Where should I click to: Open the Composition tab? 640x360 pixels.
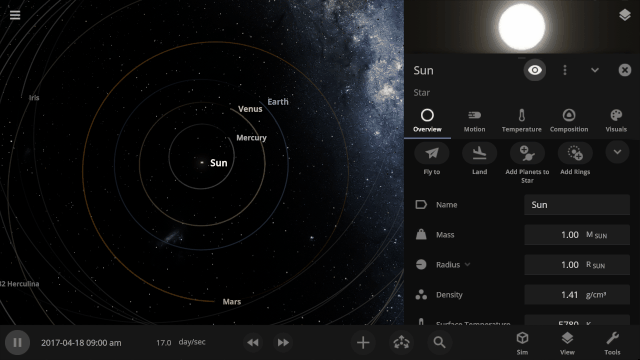click(x=569, y=121)
